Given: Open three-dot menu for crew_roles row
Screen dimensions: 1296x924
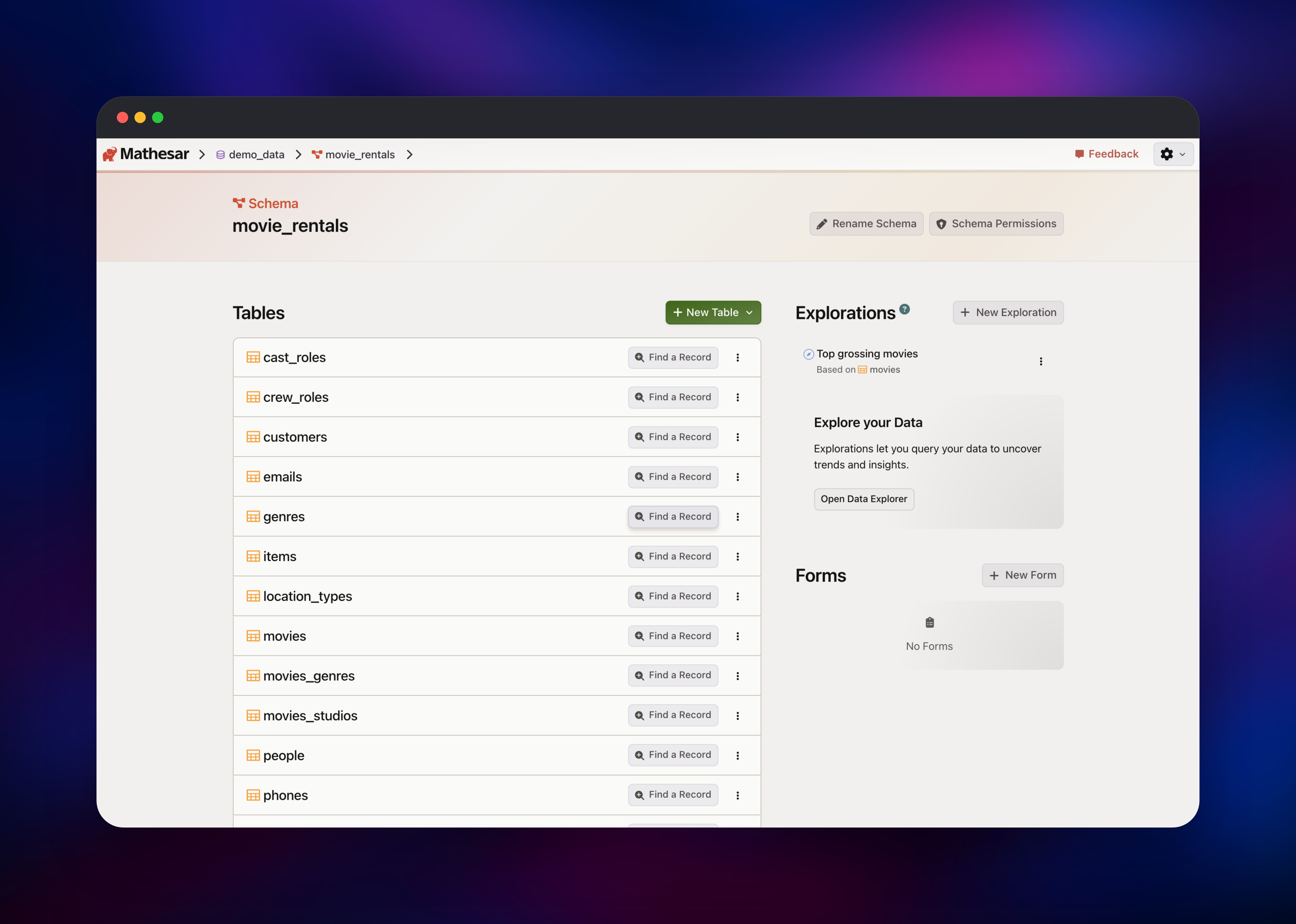Looking at the screenshot, I should point(738,397).
